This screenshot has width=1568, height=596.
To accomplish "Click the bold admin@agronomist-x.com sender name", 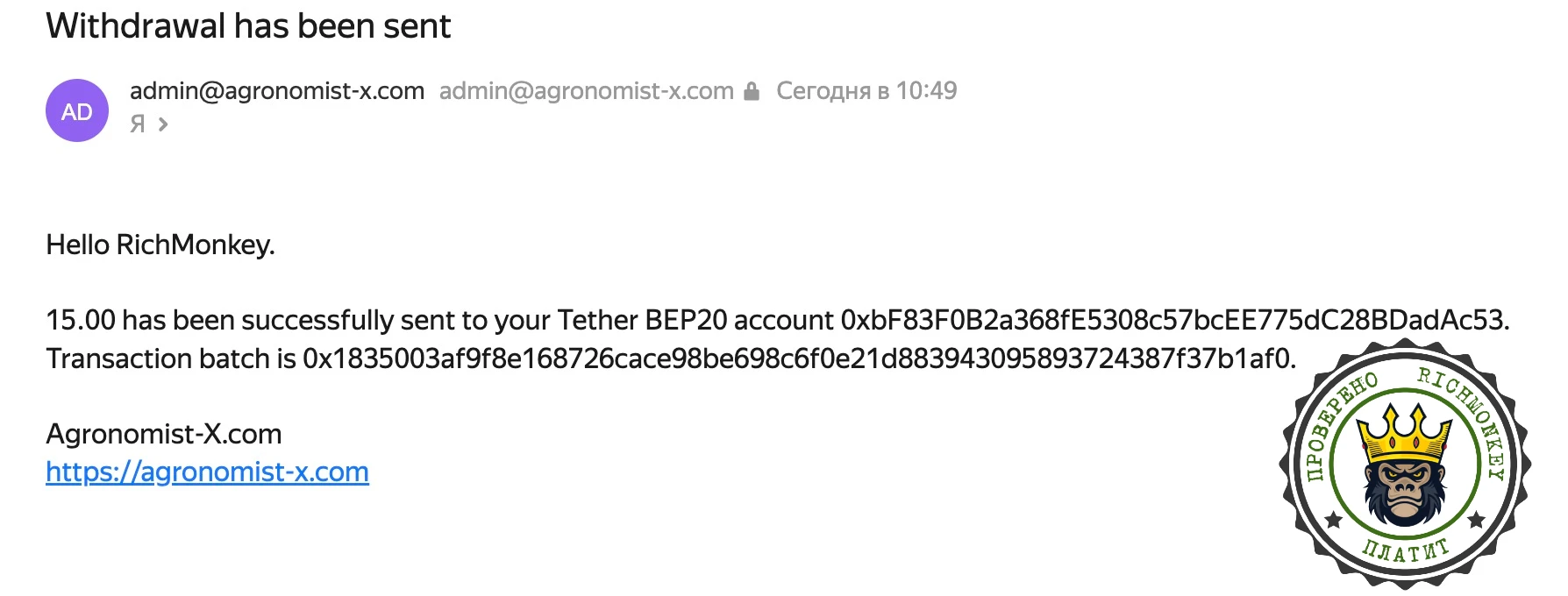I will (277, 91).
